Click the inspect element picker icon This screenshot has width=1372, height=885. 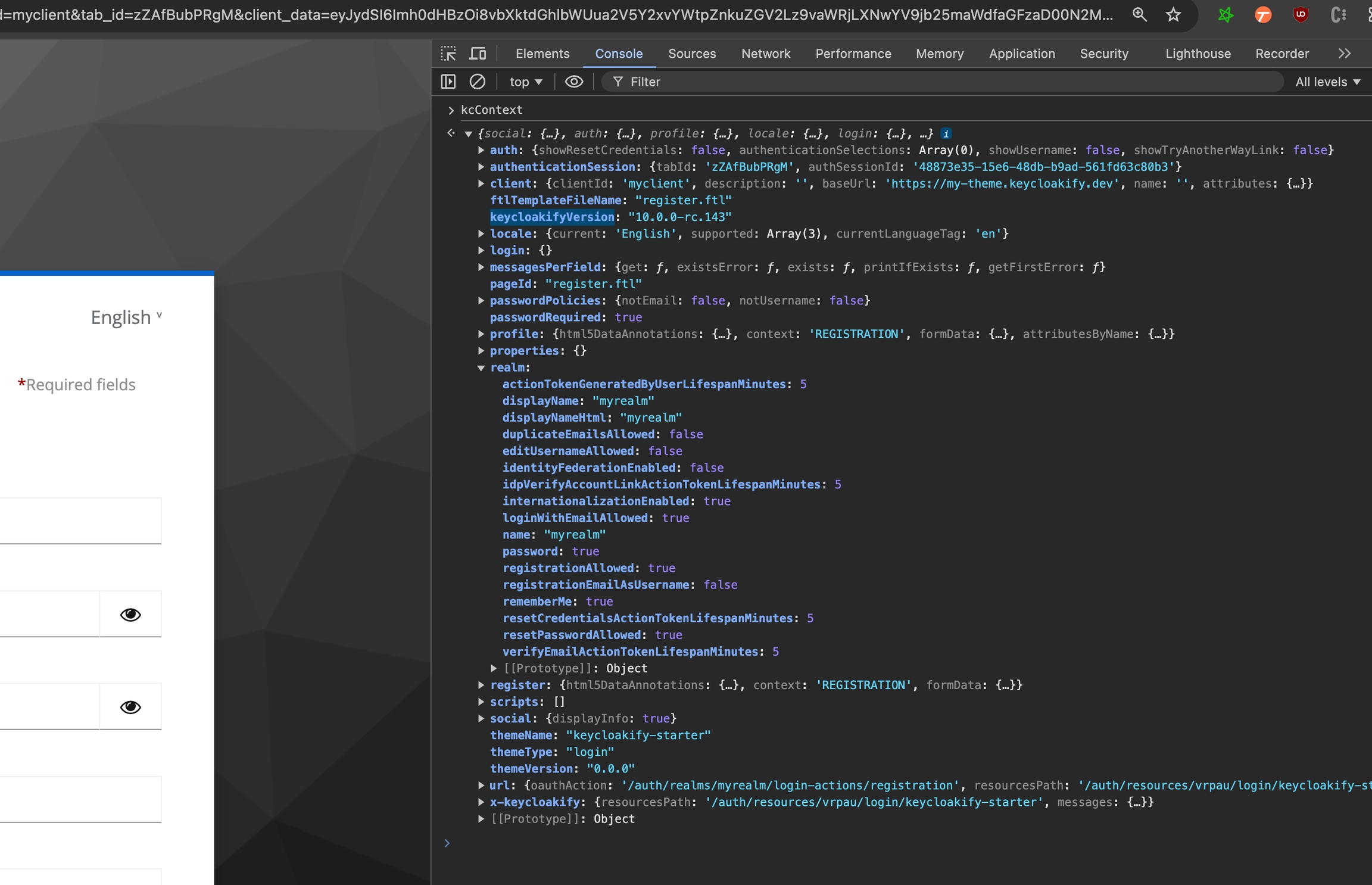tap(448, 54)
